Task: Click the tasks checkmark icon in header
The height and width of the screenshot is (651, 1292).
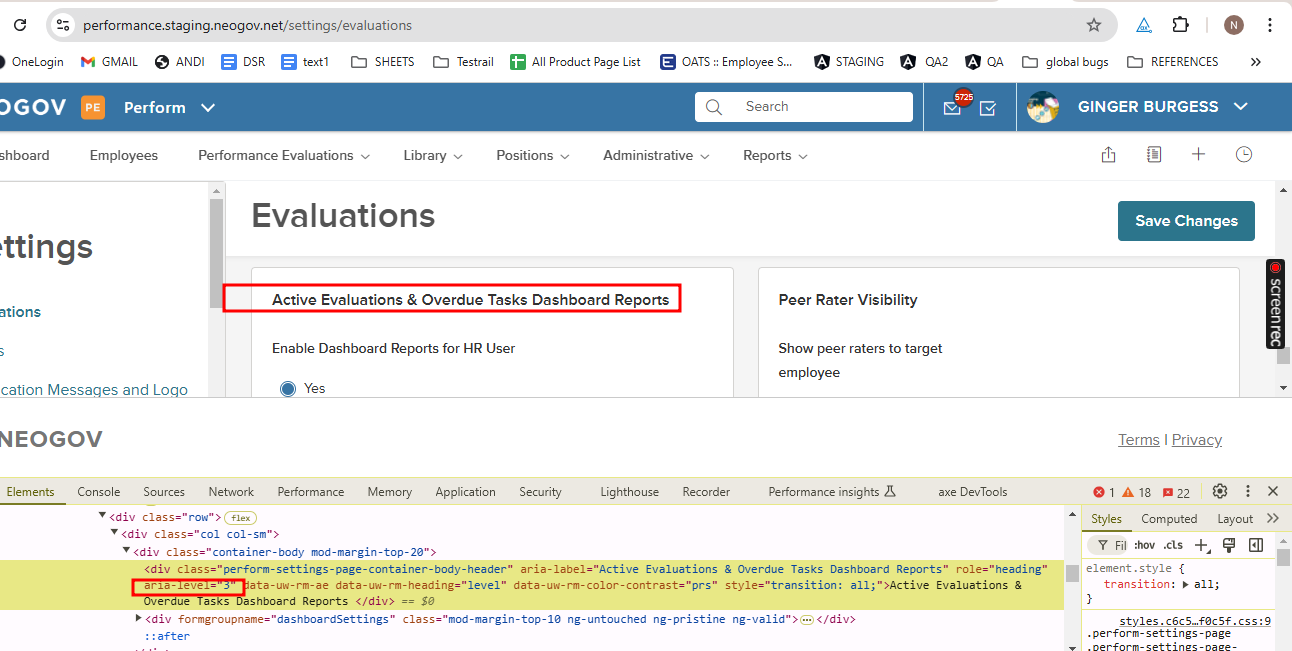Action: (x=988, y=108)
